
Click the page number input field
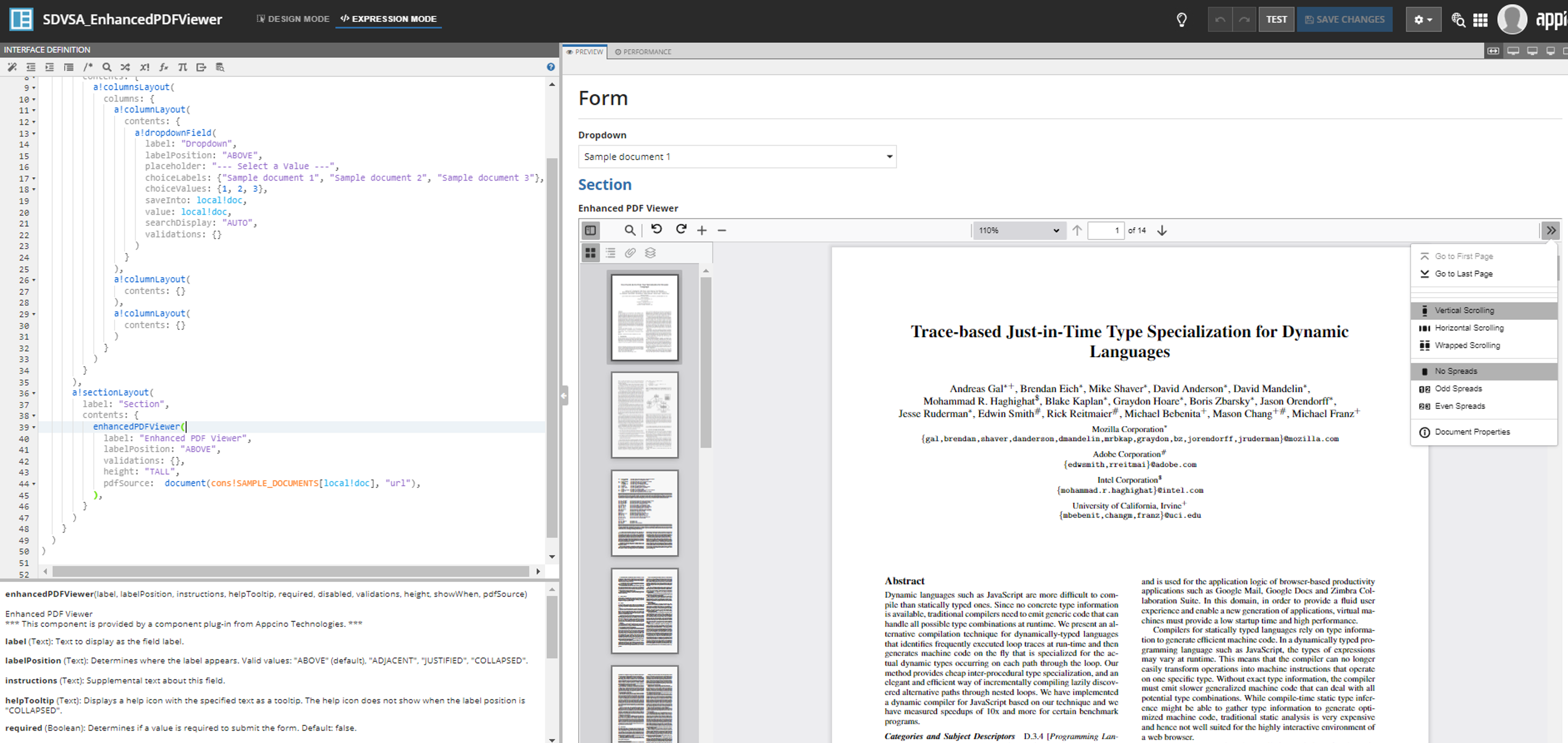pyautogui.click(x=1105, y=230)
